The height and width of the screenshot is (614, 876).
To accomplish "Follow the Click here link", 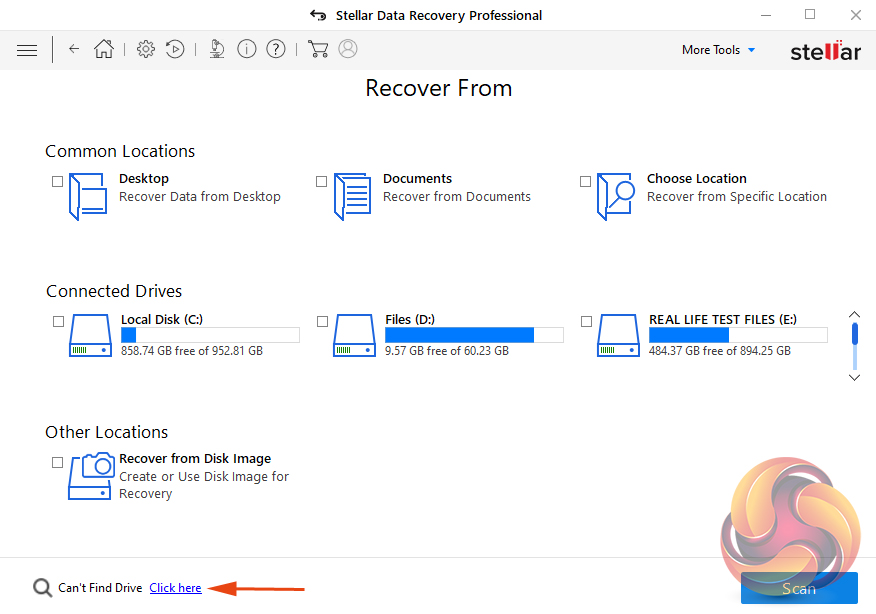I will click(x=175, y=588).
